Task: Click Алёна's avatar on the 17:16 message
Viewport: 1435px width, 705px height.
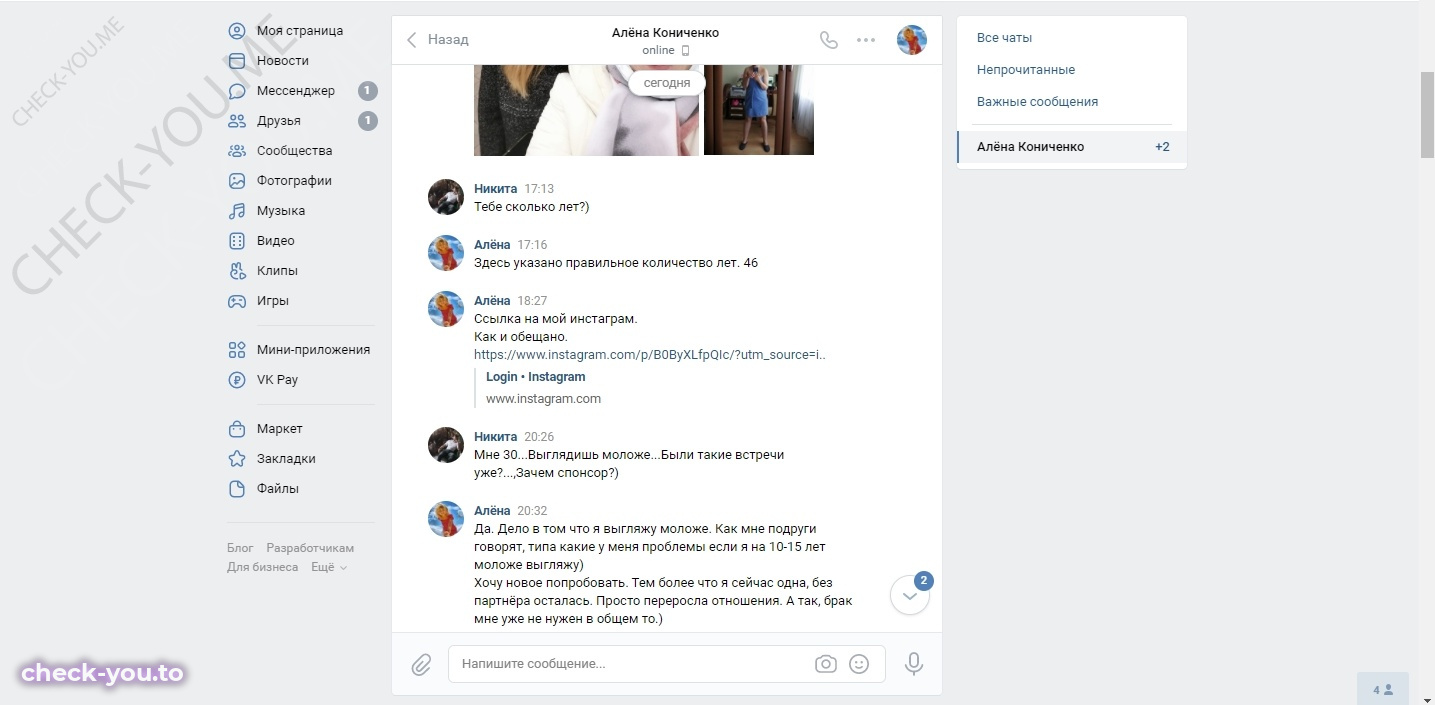Action: coord(446,254)
